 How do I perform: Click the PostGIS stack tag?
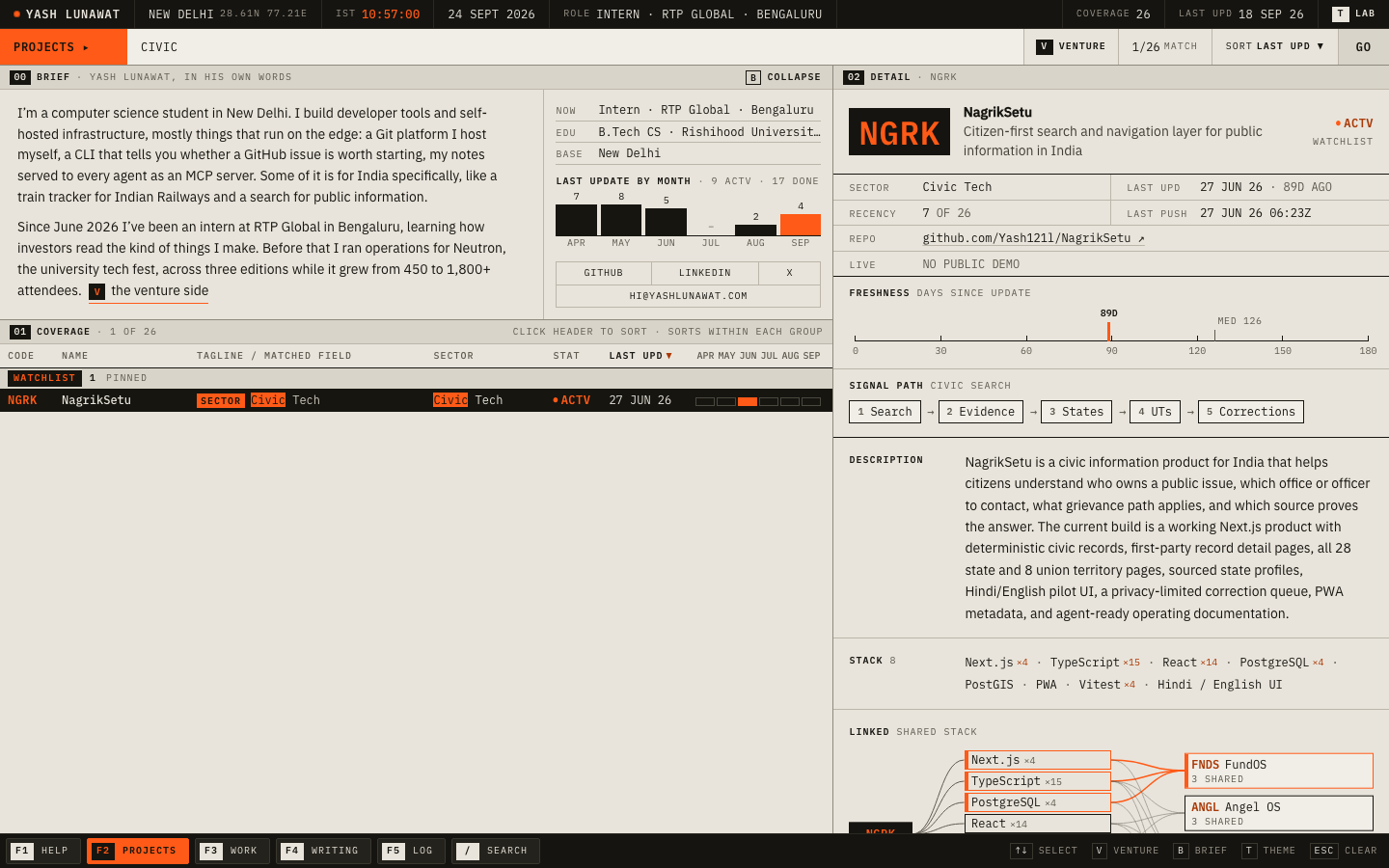989,685
